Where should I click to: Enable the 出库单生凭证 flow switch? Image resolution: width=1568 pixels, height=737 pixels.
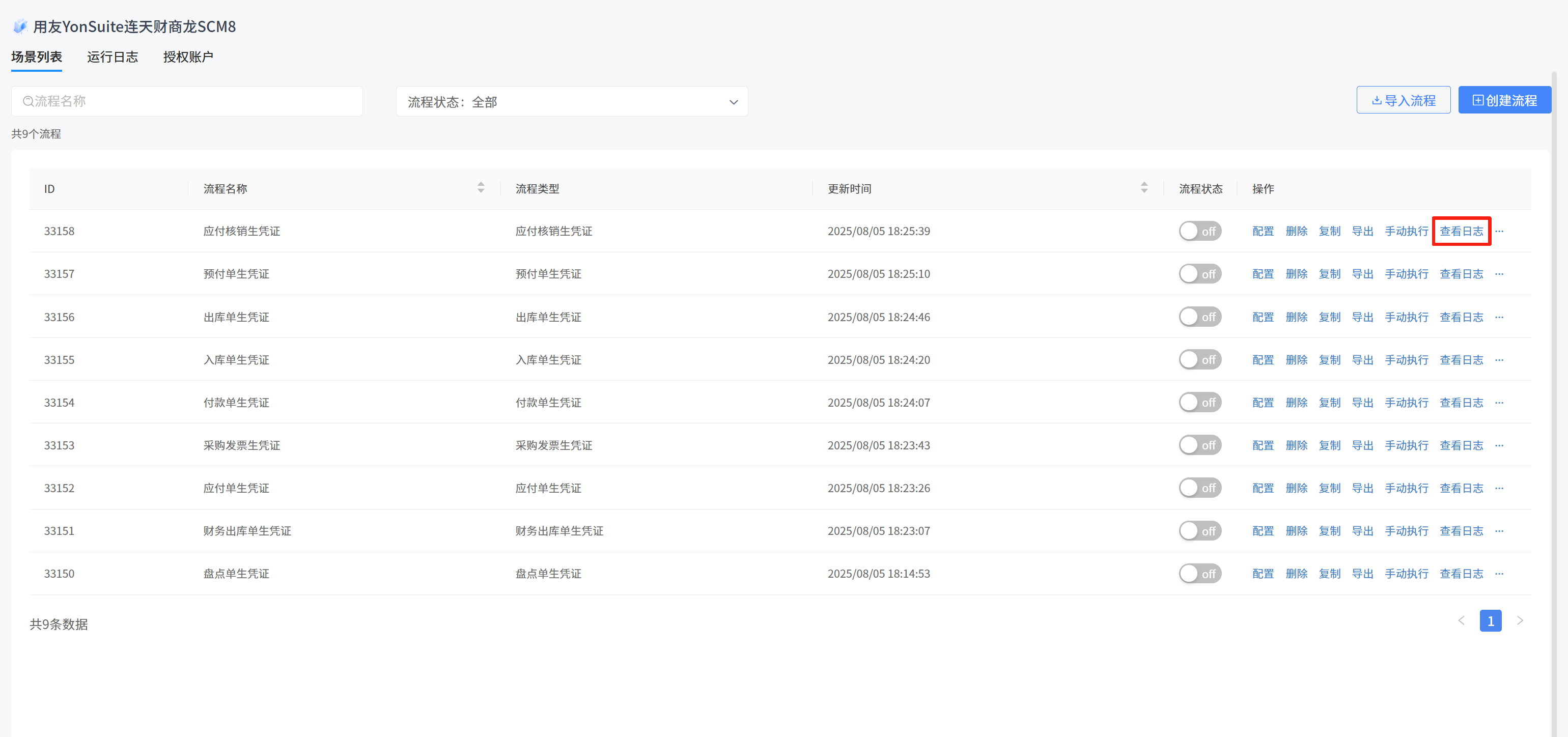click(x=1200, y=317)
